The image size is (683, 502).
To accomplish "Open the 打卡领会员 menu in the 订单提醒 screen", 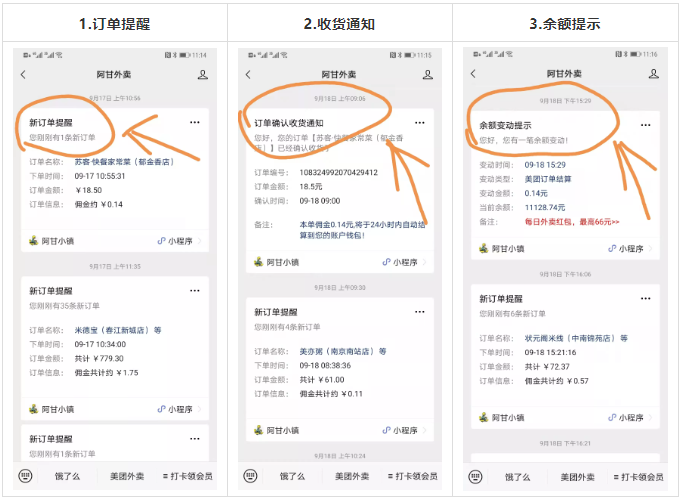I will click(x=188, y=476).
